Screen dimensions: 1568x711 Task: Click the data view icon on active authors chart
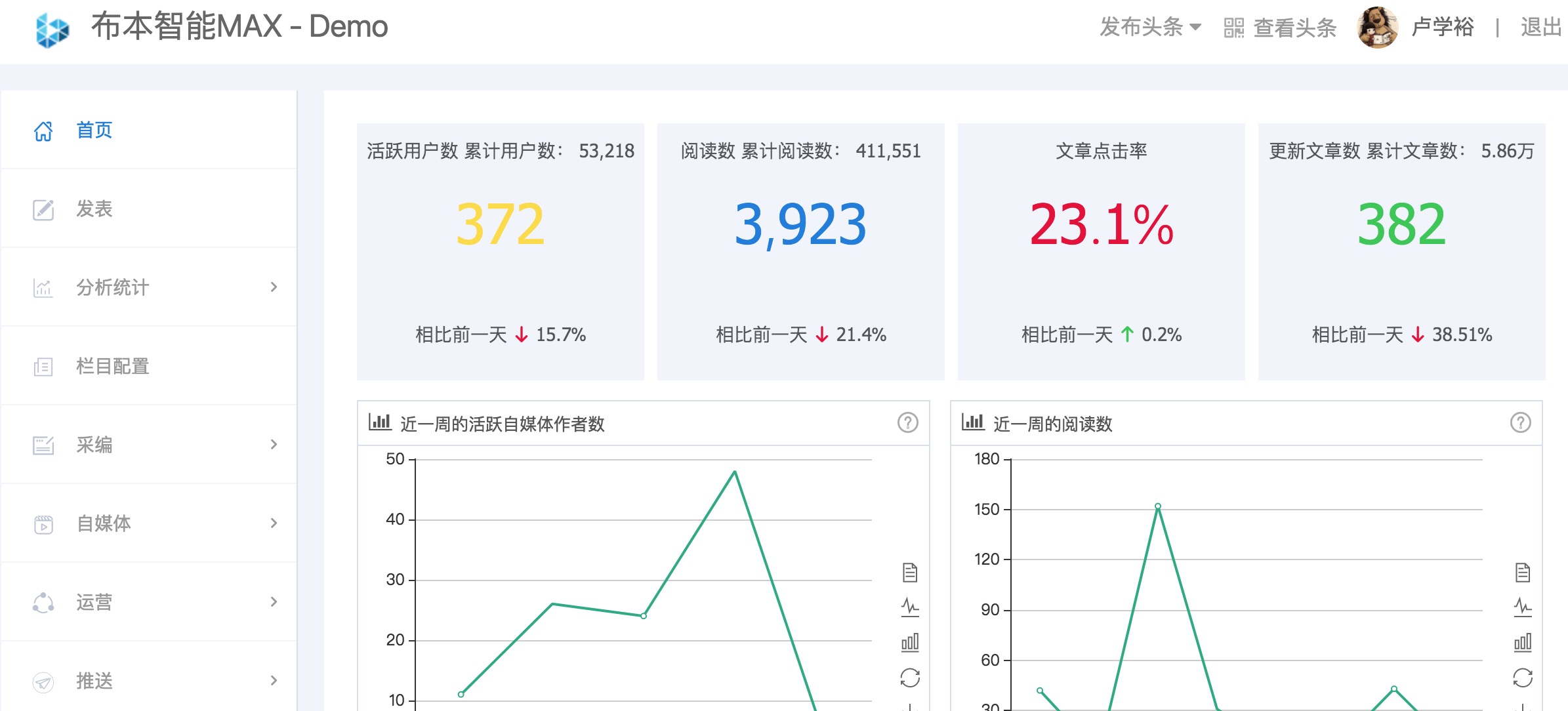(910, 573)
